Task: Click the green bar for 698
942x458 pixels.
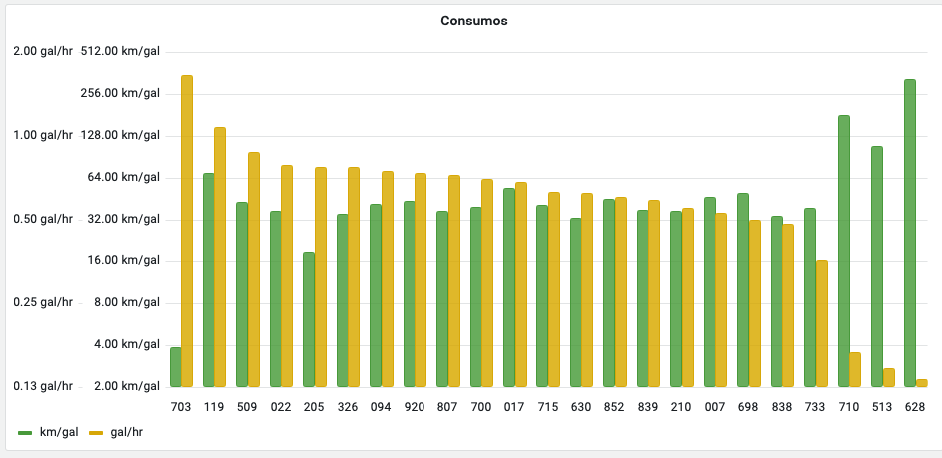Action: (x=743, y=289)
